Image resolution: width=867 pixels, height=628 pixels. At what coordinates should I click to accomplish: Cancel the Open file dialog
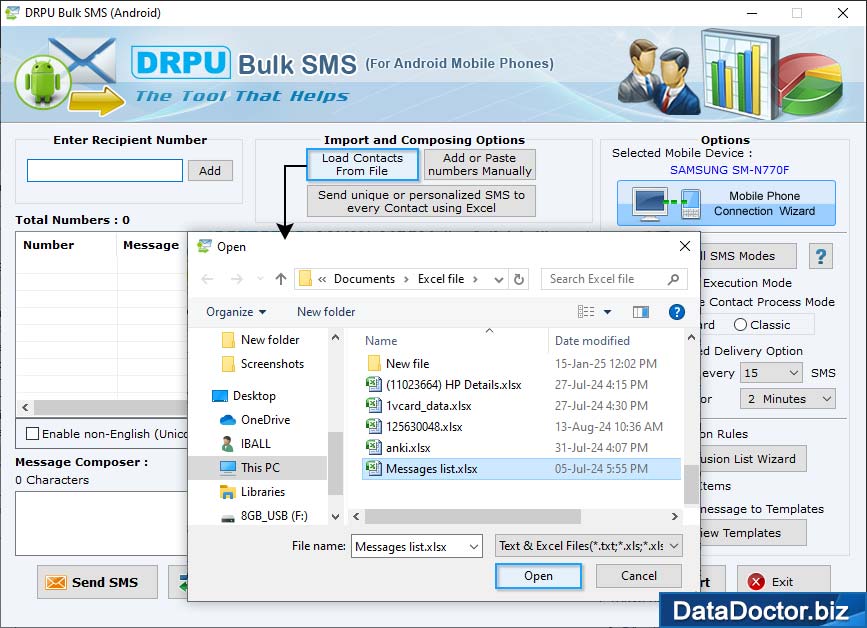click(639, 576)
